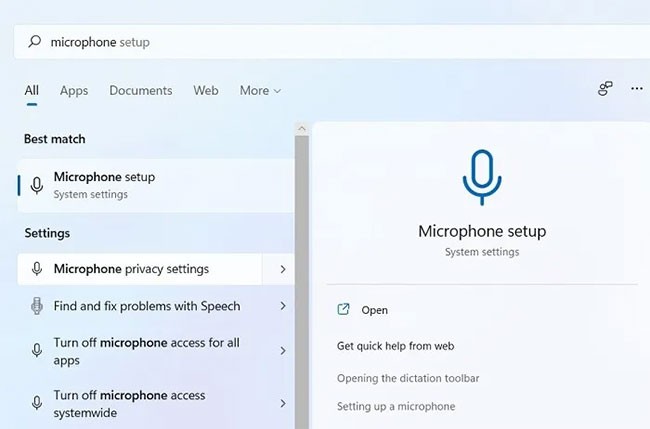Expand Find and fix problems with Speech arrow
Image resolution: width=650 pixels, height=429 pixels.
pos(283,306)
